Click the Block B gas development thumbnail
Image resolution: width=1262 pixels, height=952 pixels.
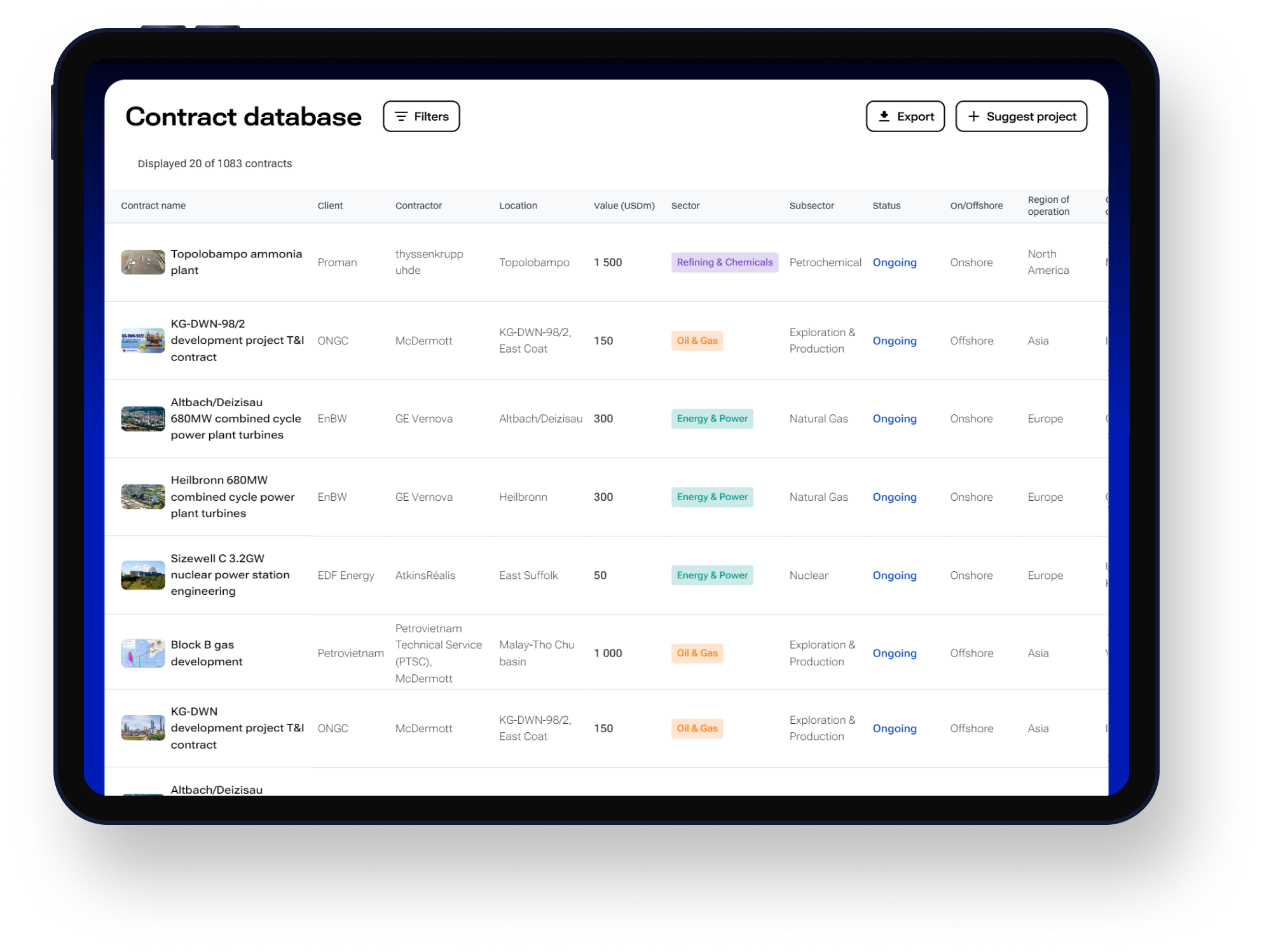pyautogui.click(x=143, y=653)
